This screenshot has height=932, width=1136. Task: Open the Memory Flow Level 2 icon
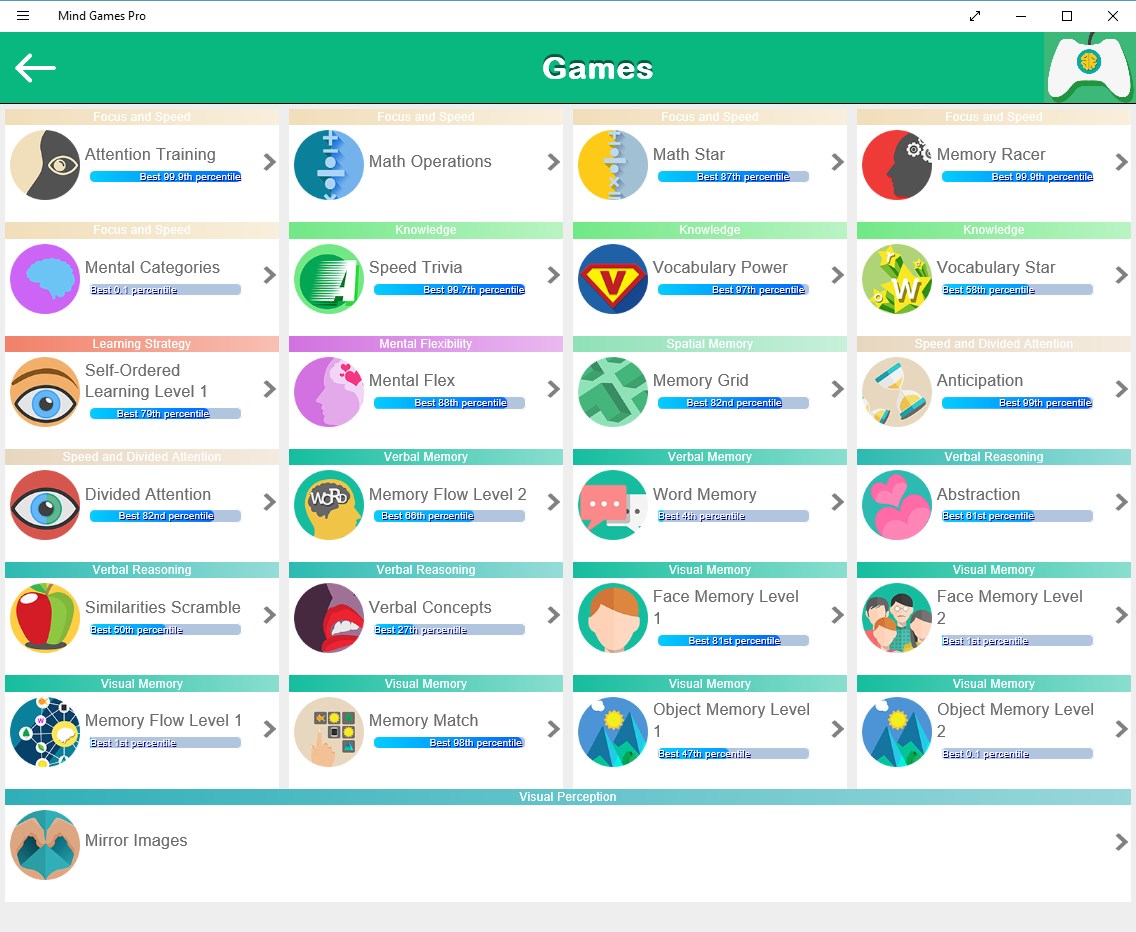click(329, 504)
